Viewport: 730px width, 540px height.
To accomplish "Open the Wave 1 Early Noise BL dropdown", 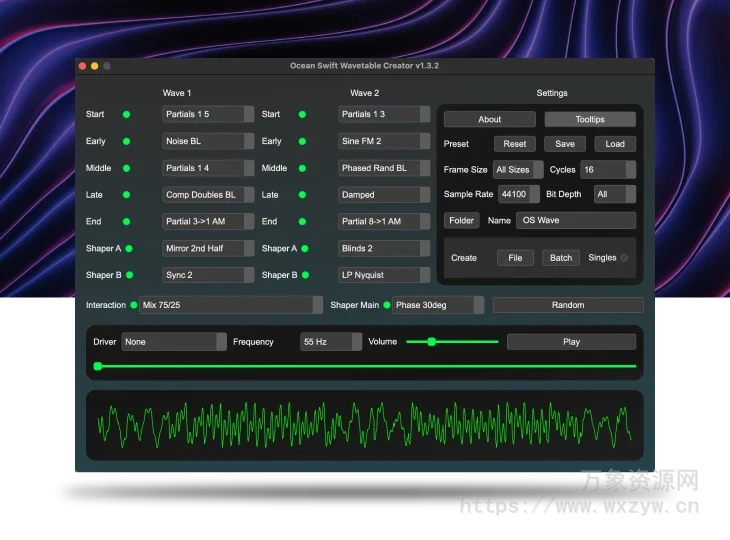I will (x=208, y=142).
